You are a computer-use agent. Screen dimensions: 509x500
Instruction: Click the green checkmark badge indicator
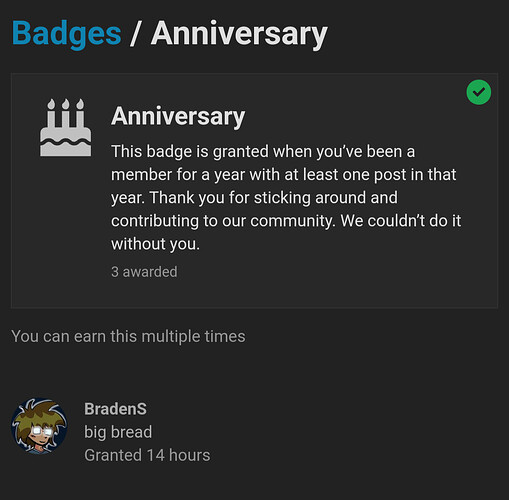tap(479, 92)
